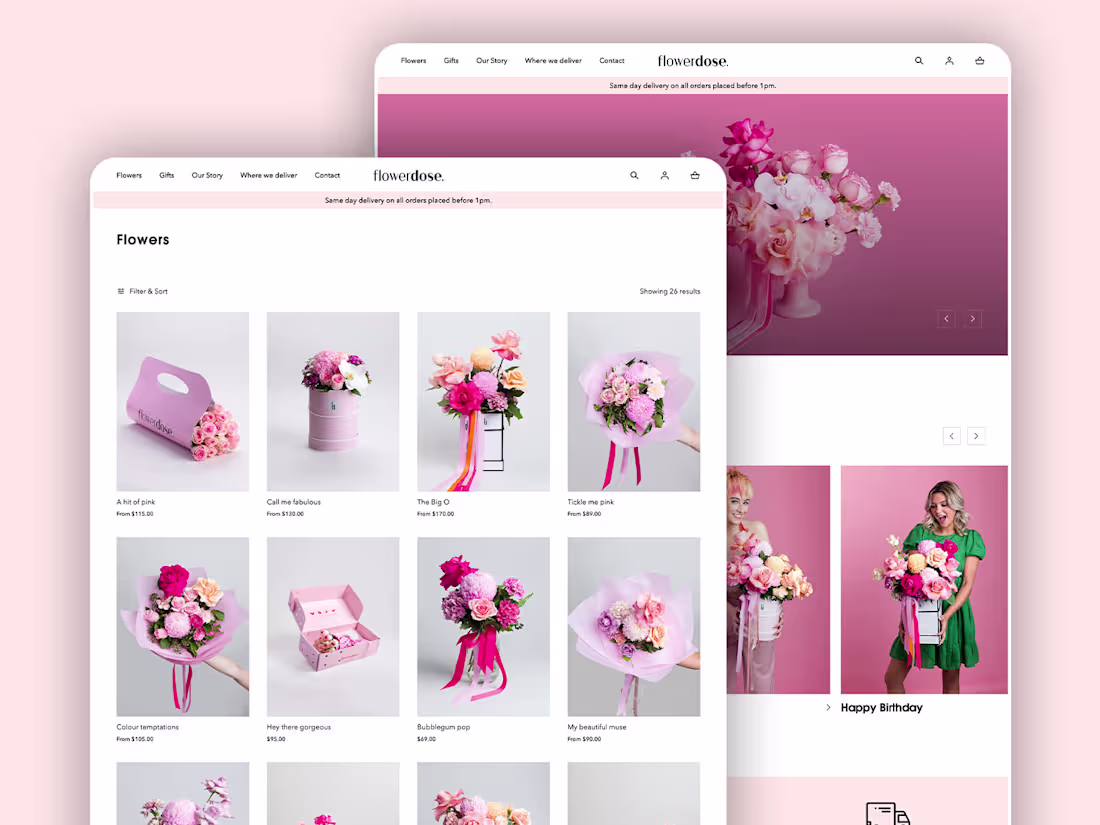This screenshot has width=1100, height=825.
Task: Open Where we deliver in back window
Action: click(553, 61)
